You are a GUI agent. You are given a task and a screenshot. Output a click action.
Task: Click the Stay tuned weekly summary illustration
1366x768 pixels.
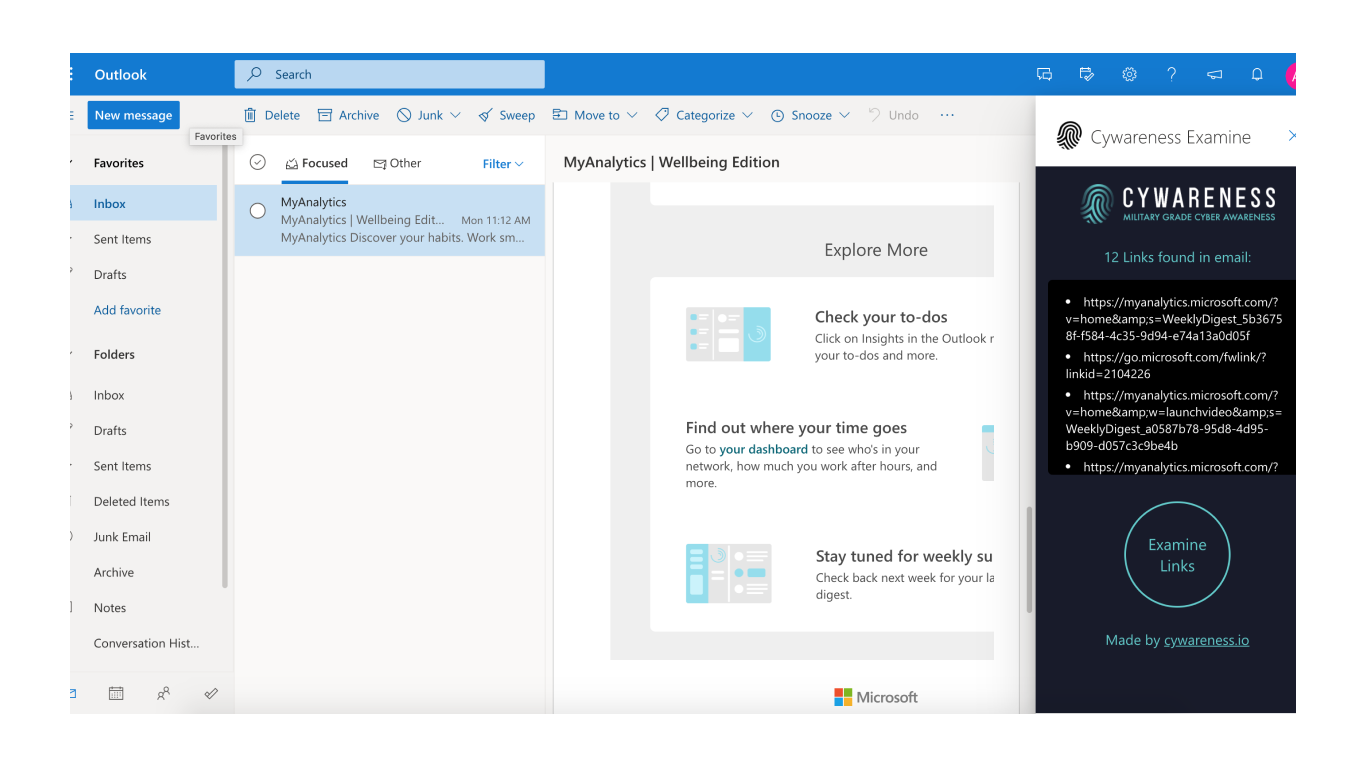[728, 573]
